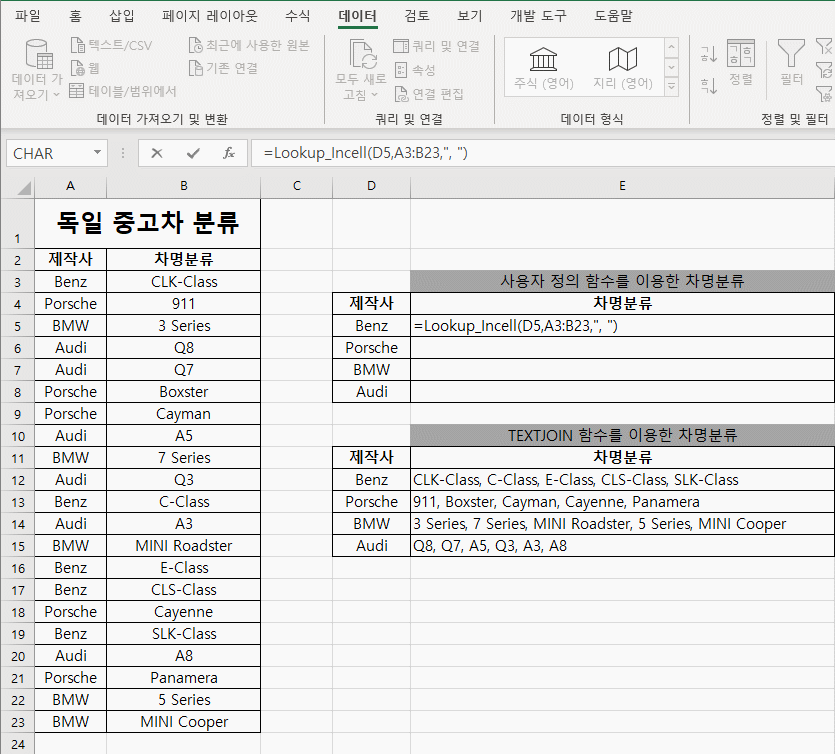Viewport: 835px width, 754px height.
Task: Open 최근에 사용한 원본 sources
Action: point(249,45)
